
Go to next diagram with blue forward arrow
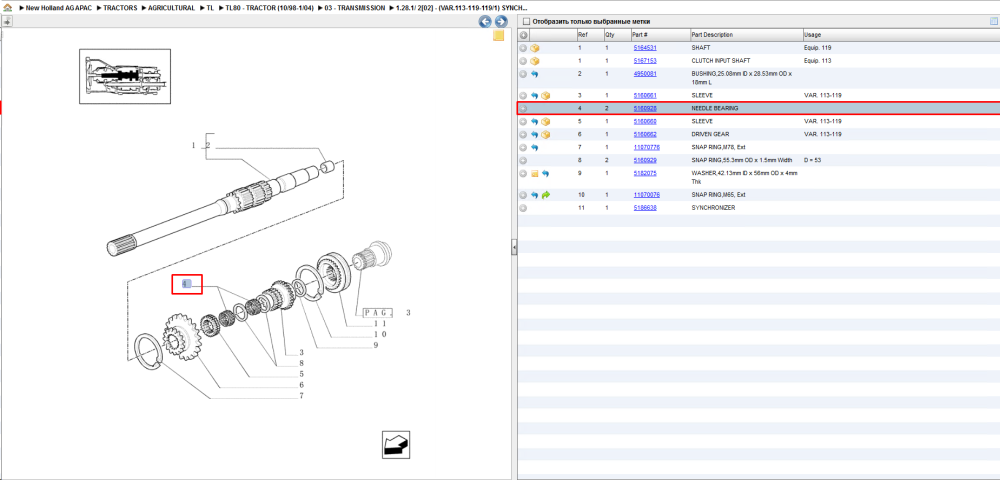pos(501,22)
